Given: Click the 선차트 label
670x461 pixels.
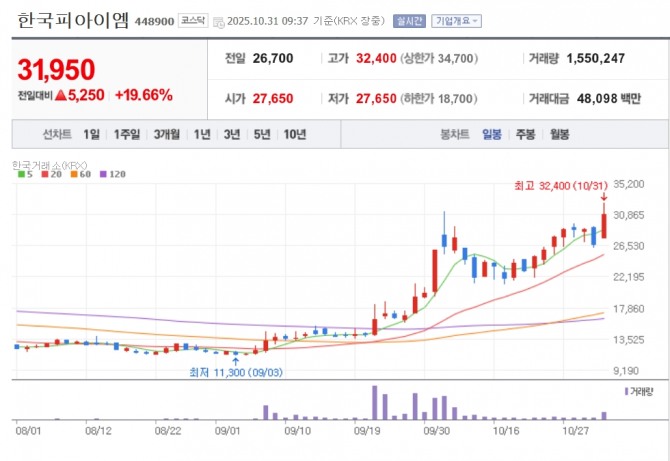Looking at the screenshot, I should point(57,135).
